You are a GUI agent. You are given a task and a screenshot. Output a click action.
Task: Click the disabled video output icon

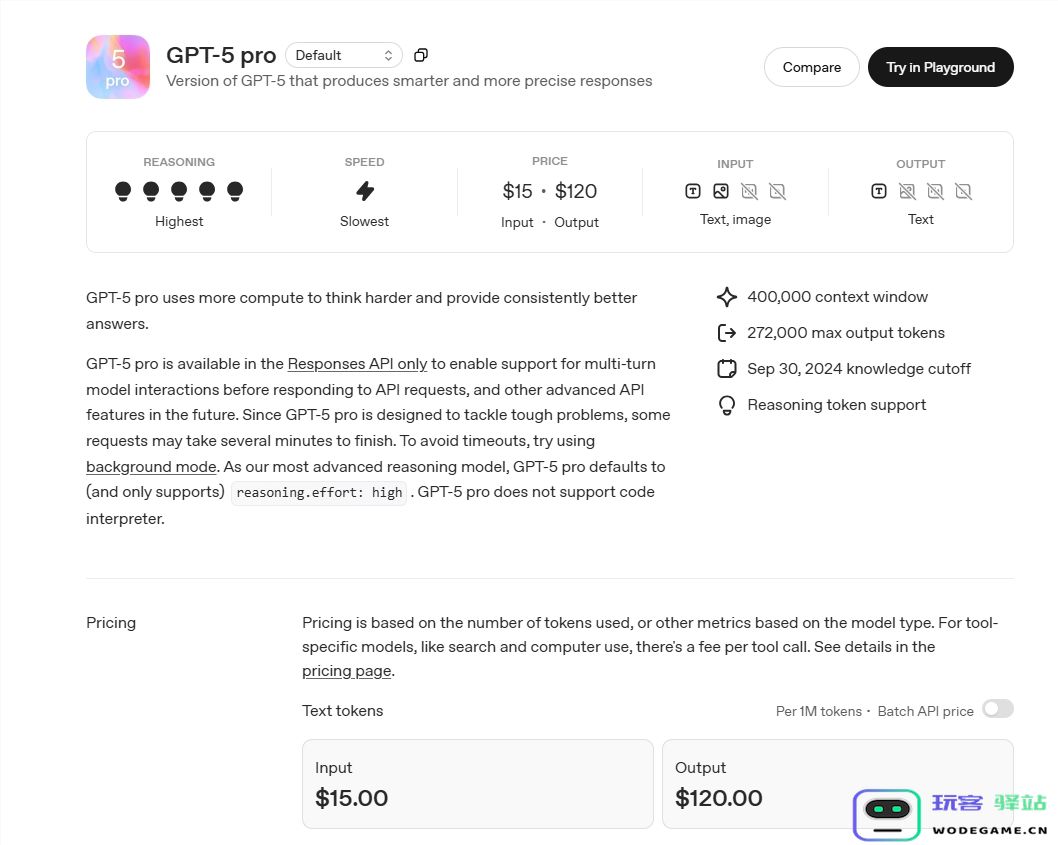pyautogui.click(x=963, y=191)
